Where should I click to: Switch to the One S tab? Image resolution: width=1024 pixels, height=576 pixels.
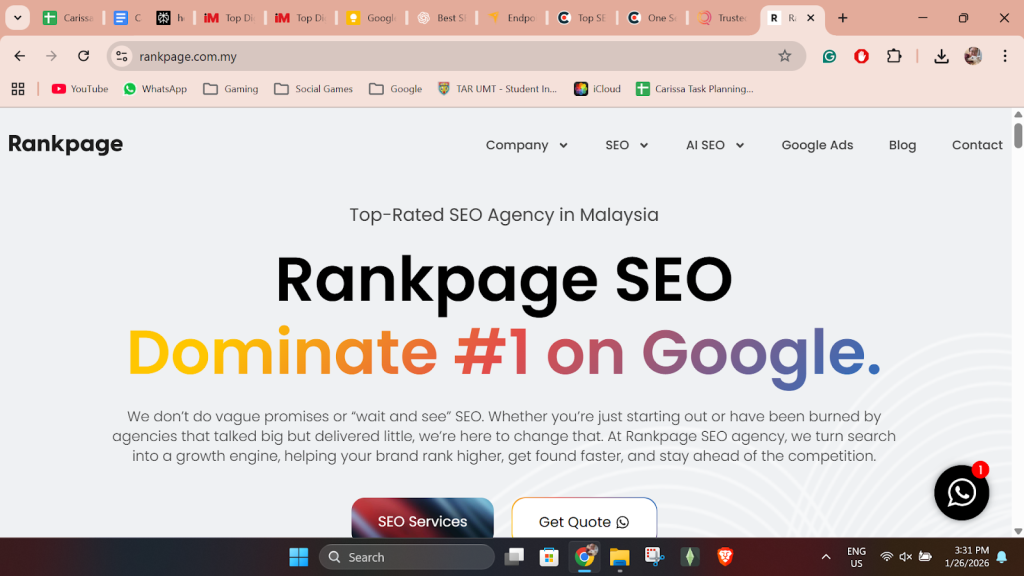652,18
